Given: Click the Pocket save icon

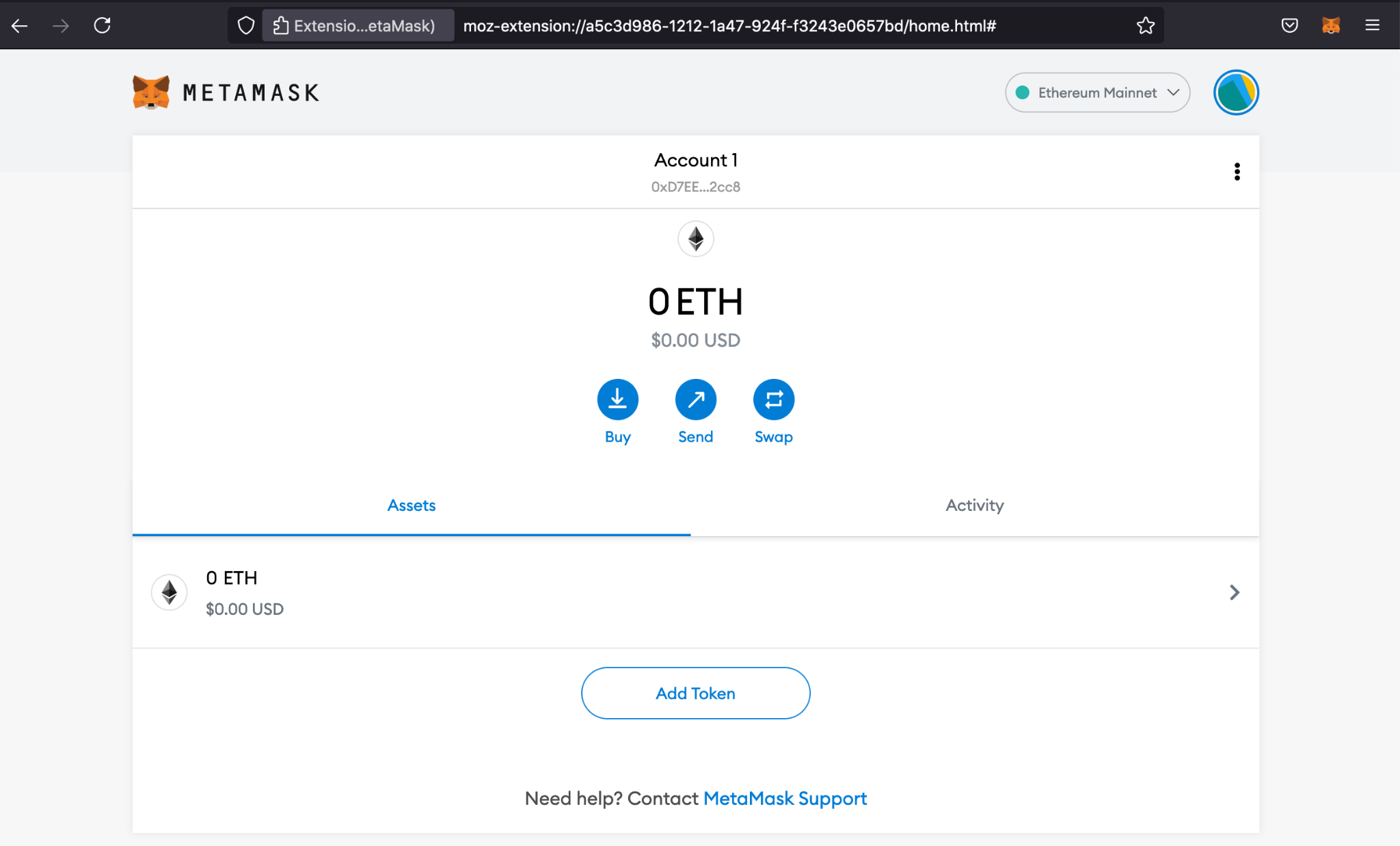Looking at the screenshot, I should pyautogui.click(x=1289, y=26).
